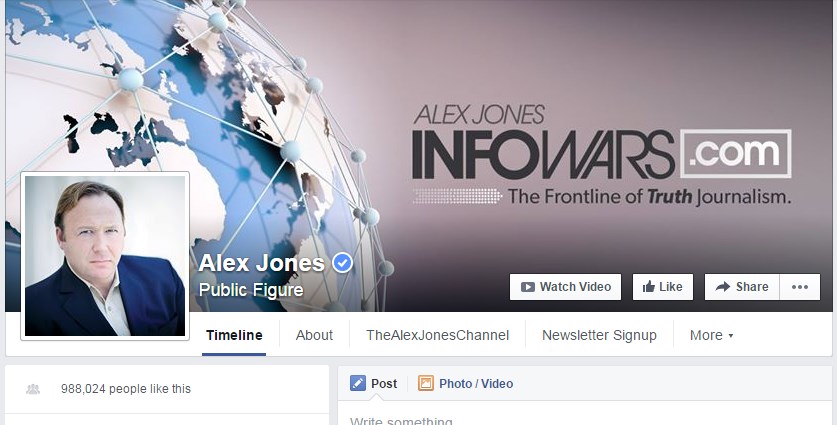Click the video play icon in Watch Video
The image size is (837, 425).
point(527,287)
